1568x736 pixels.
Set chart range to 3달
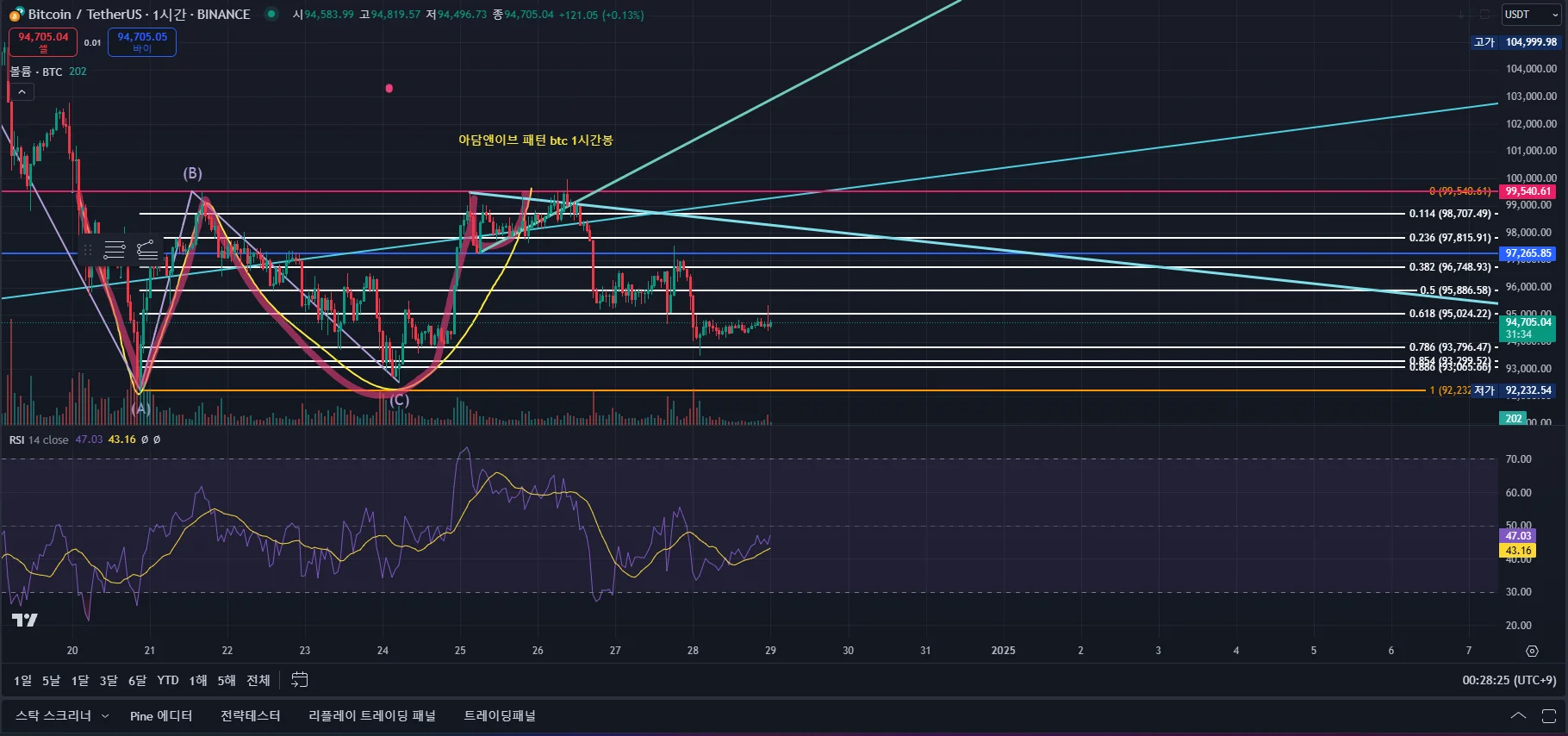click(108, 680)
